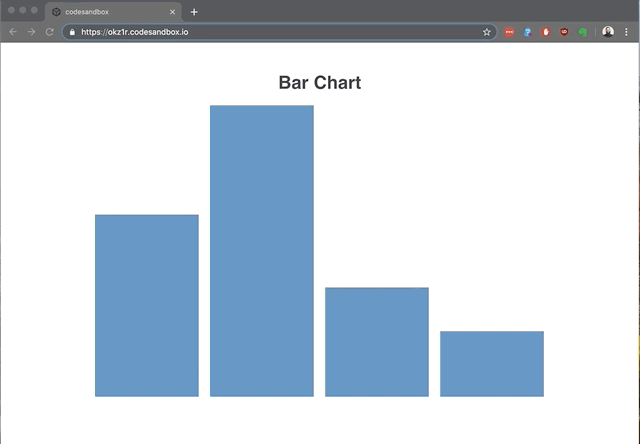This screenshot has height=444, width=640.
Task: Click the first bar in the chart
Action: 147,306
